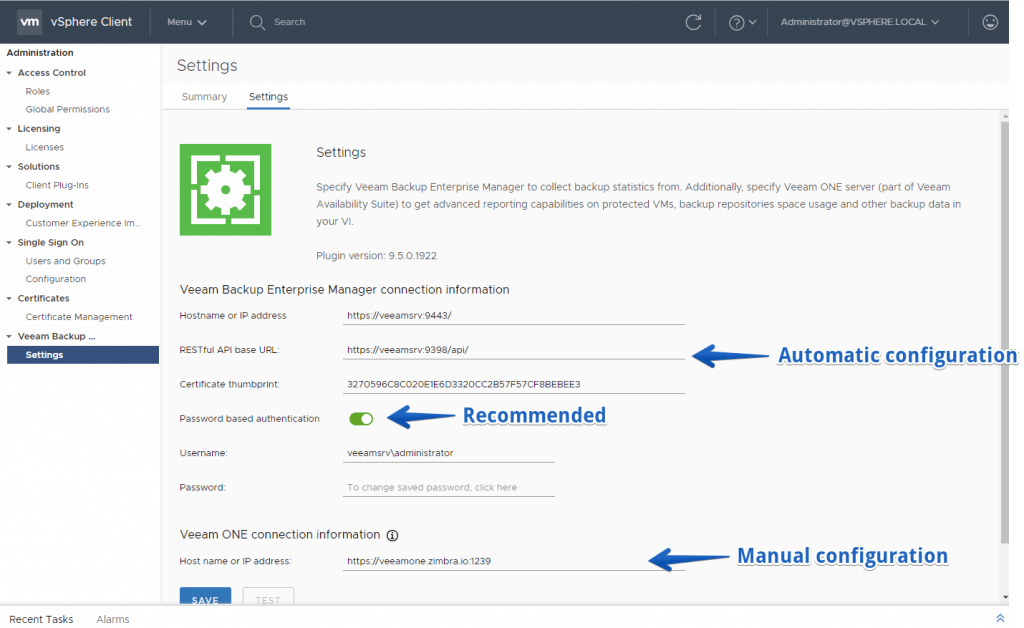The image size is (1024, 628).
Task: Show Veeam ONE connection info tooltip
Action: tap(392, 535)
